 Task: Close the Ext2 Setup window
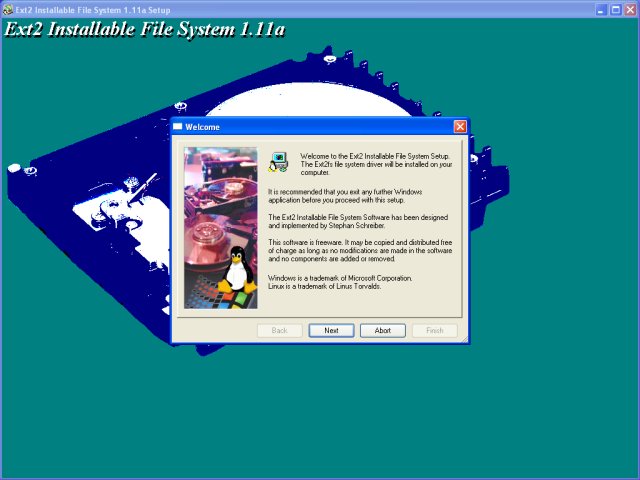(x=630, y=10)
